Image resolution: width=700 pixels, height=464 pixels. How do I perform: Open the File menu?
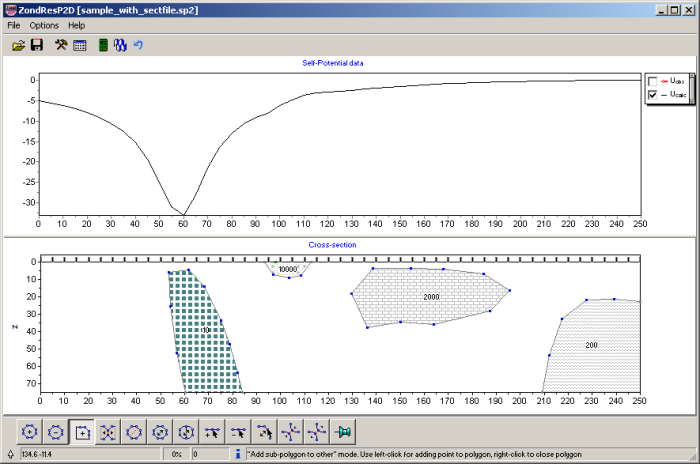pos(13,25)
